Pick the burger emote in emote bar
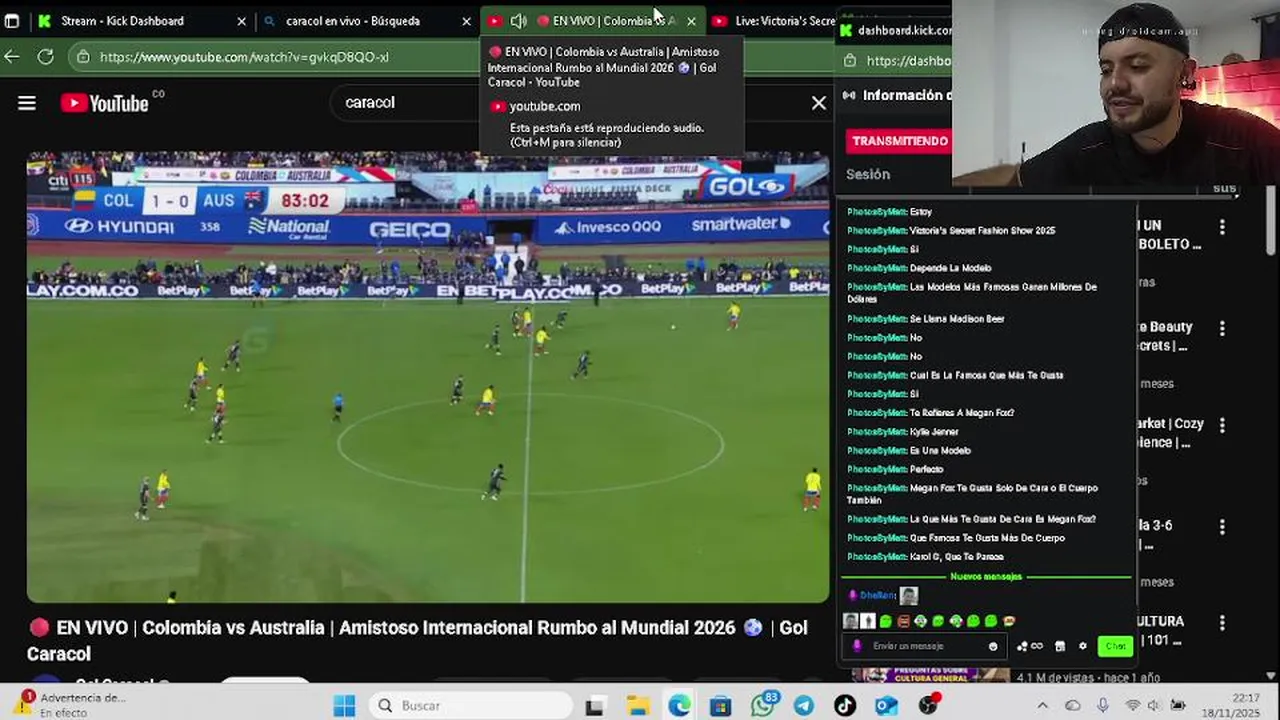 pos(1009,621)
